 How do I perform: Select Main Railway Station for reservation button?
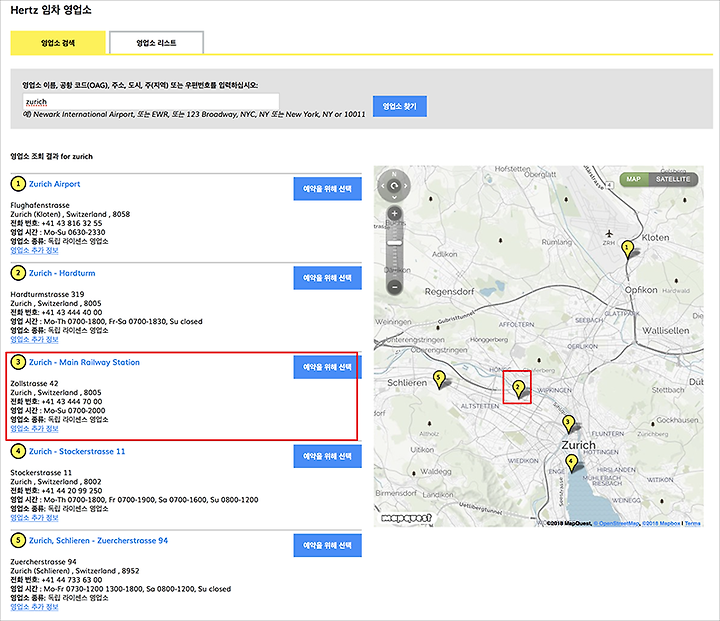327,367
